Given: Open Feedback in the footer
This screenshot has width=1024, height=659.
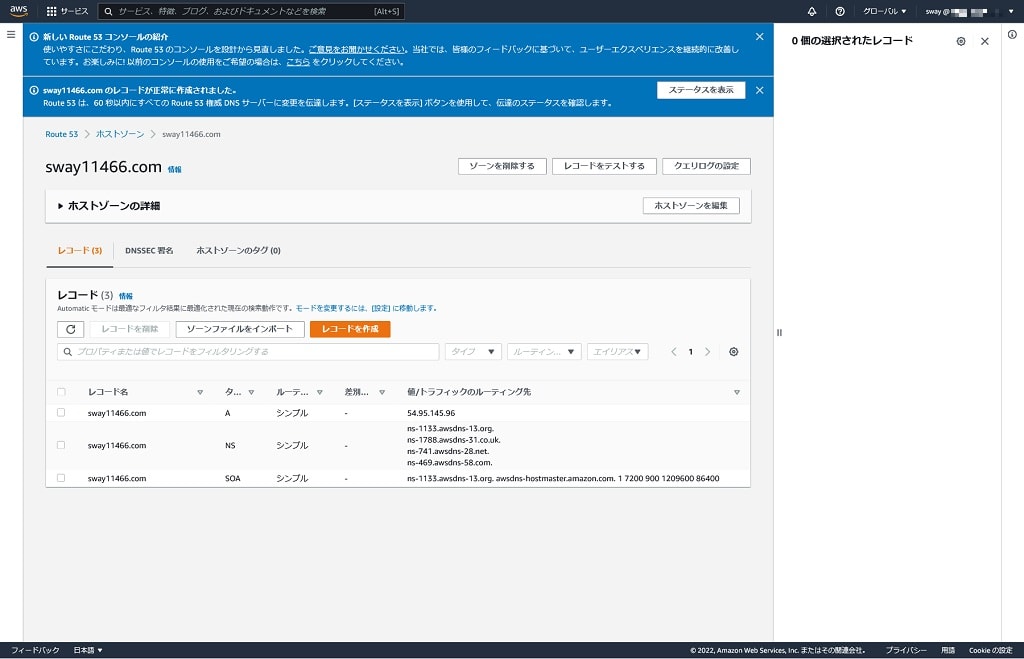Looking at the screenshot, I should click(35, 650).
